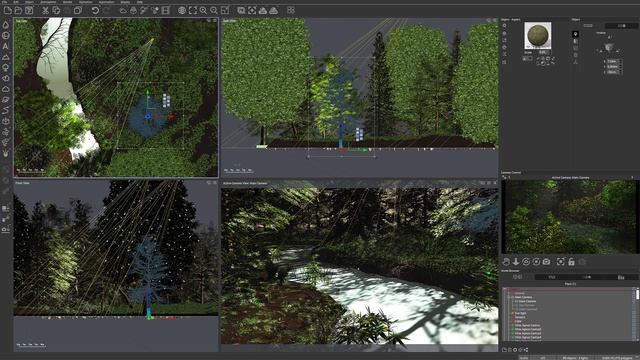
Task: Click the zoom-in magnifier icon
Action: pyautogui.click(x=203, y=11)
